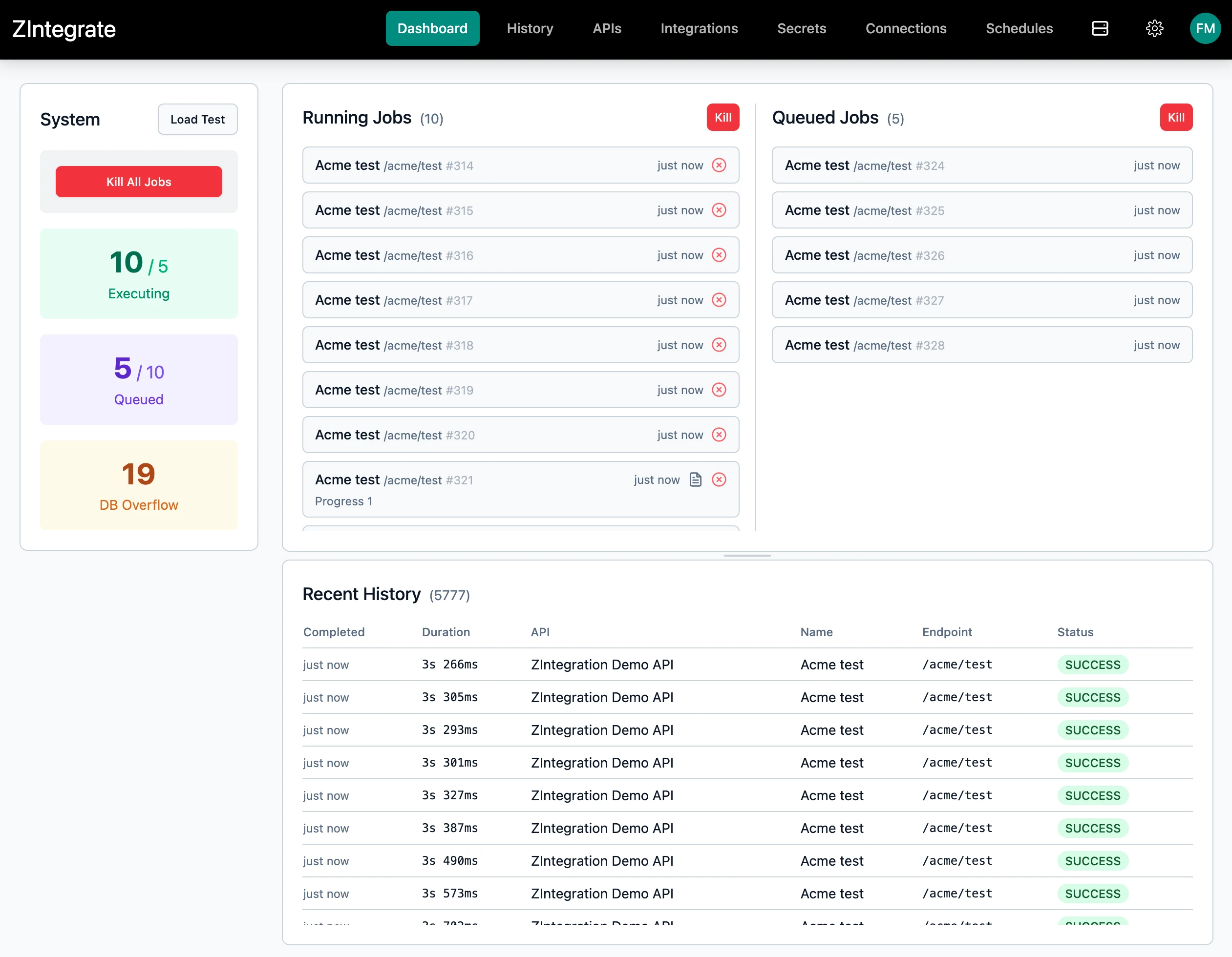
Task: View the log for job #321
Action: pyautogui.click(x=696, y=479)
